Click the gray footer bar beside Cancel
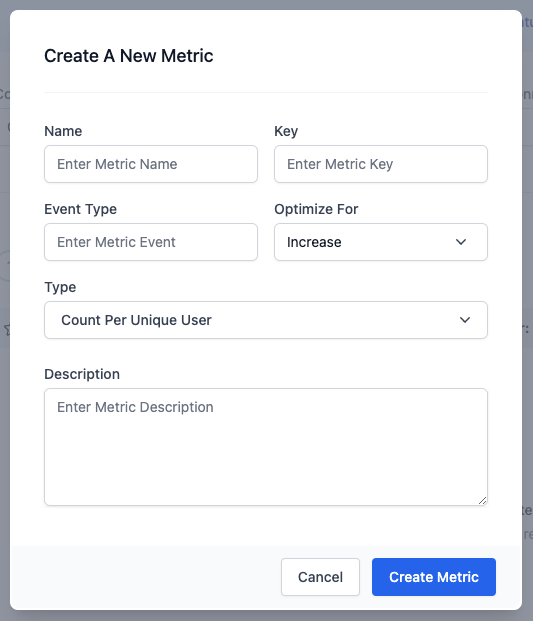 tap(146, 578)
